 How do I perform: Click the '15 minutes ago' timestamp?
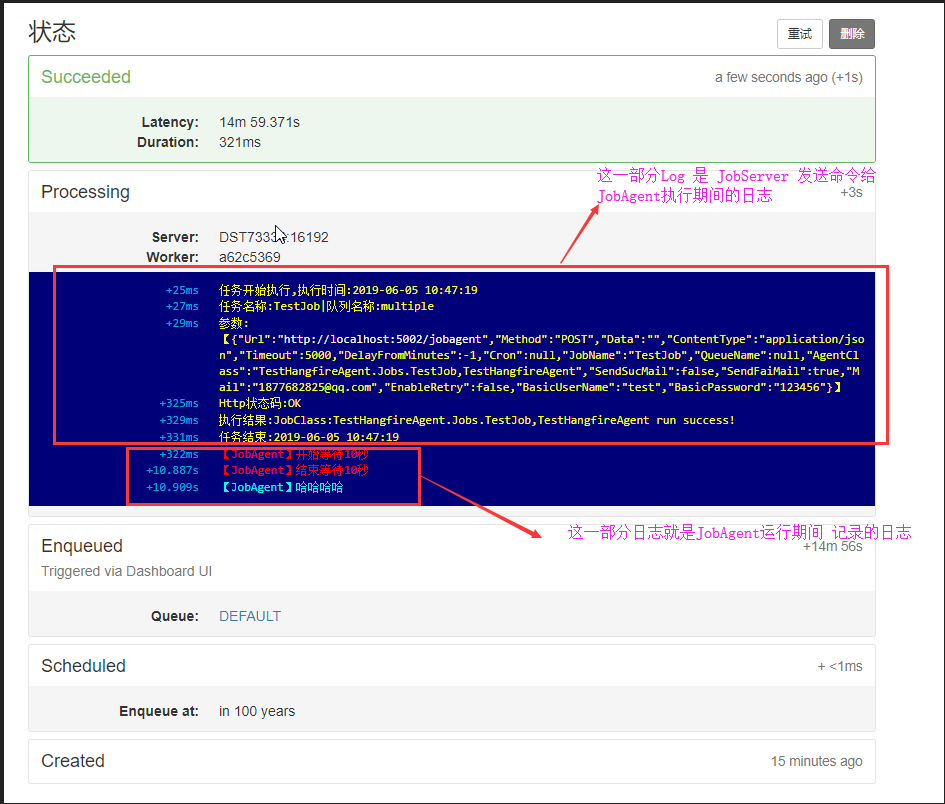click(816, 761)
